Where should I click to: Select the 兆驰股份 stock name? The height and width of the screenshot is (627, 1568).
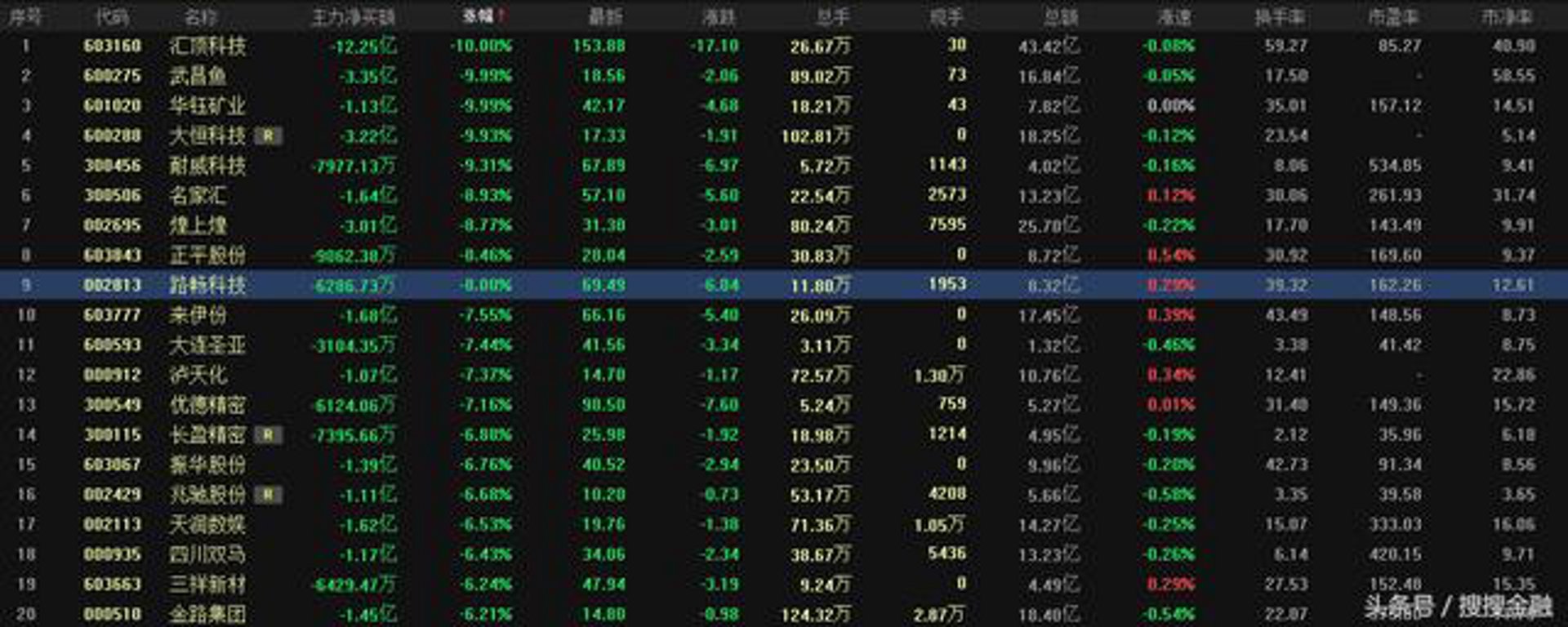click(207, 495)
